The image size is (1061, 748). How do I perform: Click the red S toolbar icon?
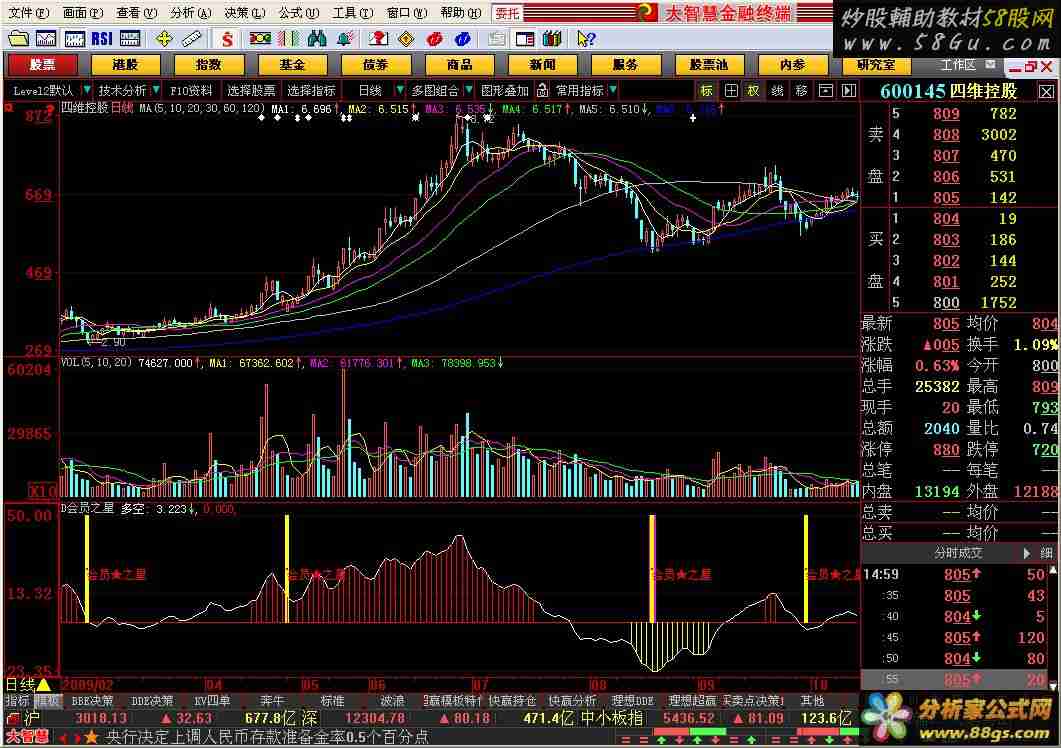(x=227, y=38)
